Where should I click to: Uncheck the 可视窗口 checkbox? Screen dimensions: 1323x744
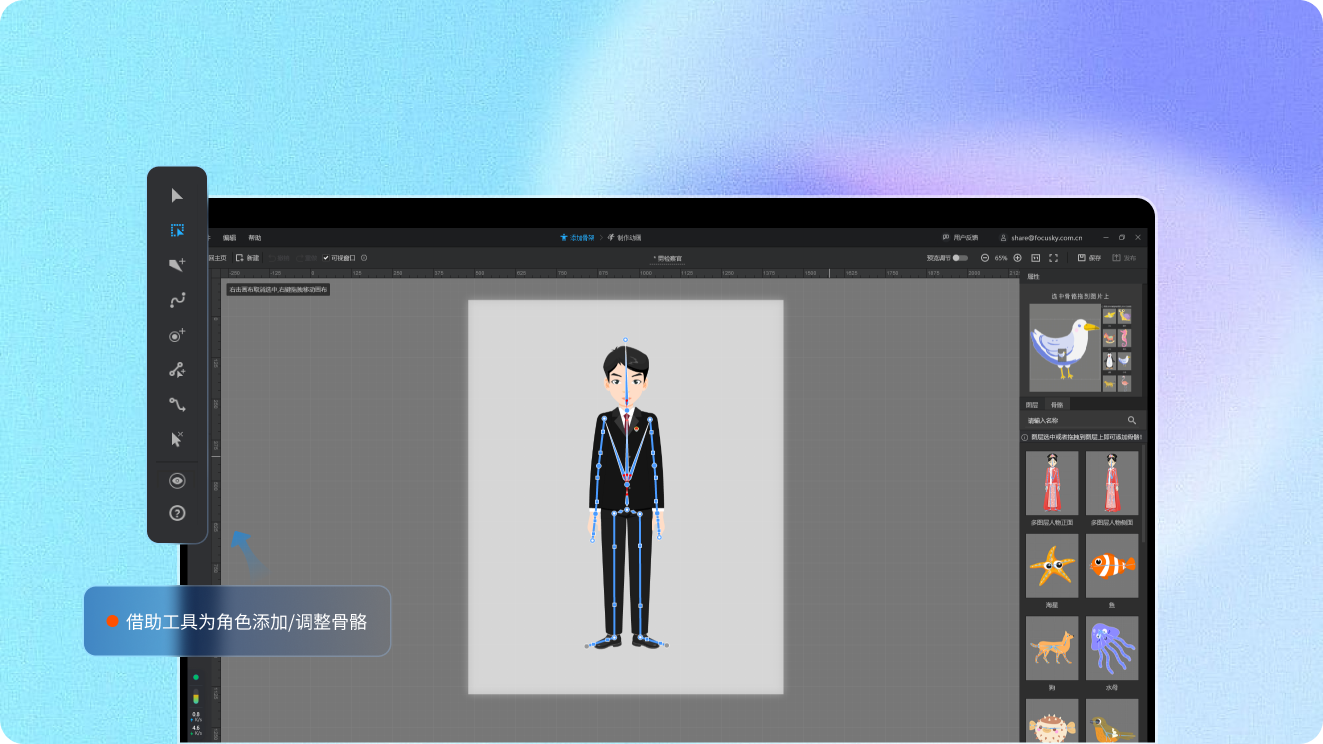pos(326,258)
